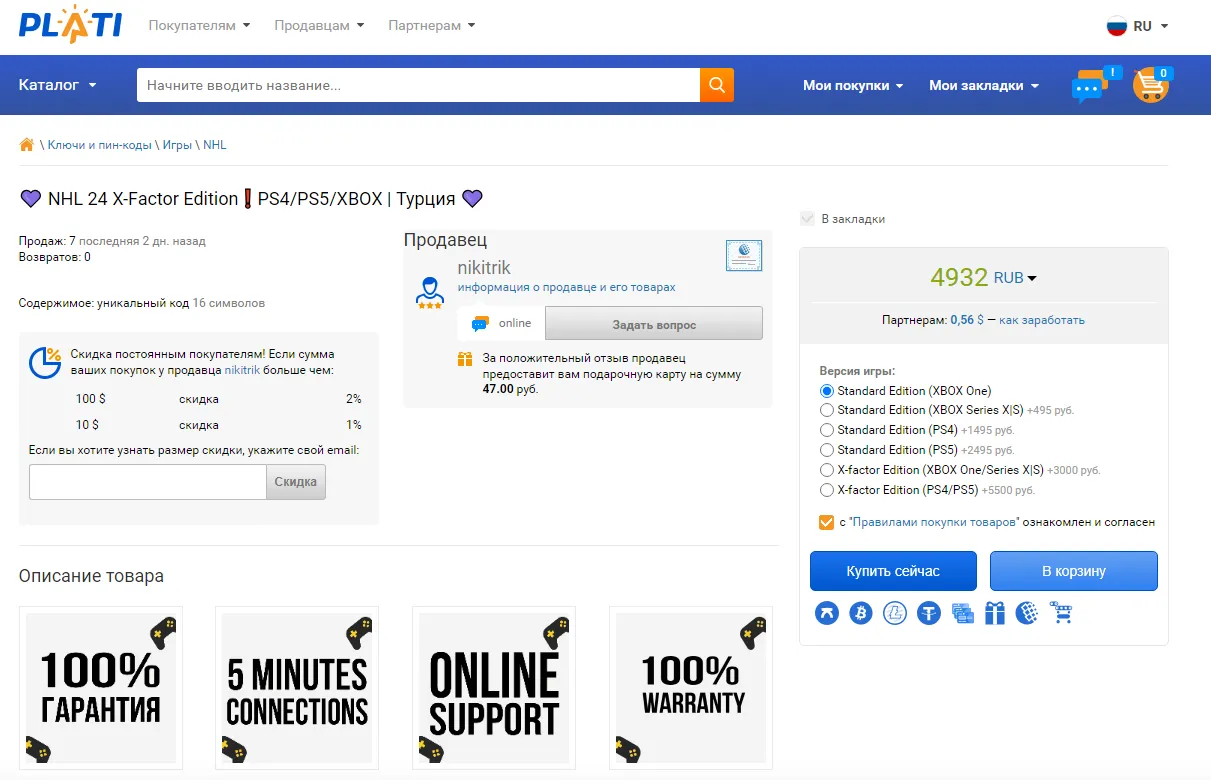Select the Tether payment icon
Screen dimensions: 1211x780
point(929,613)
